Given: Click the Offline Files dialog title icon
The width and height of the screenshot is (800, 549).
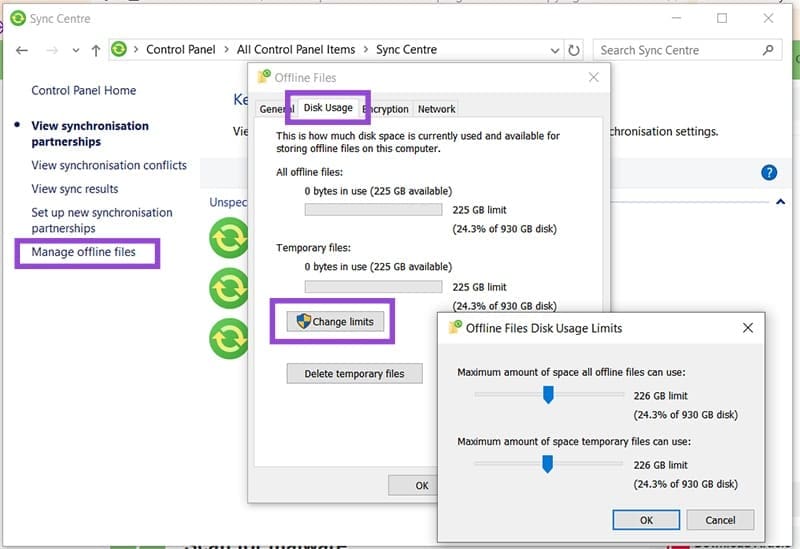Looking at the screenshot, I should (264, 77).
